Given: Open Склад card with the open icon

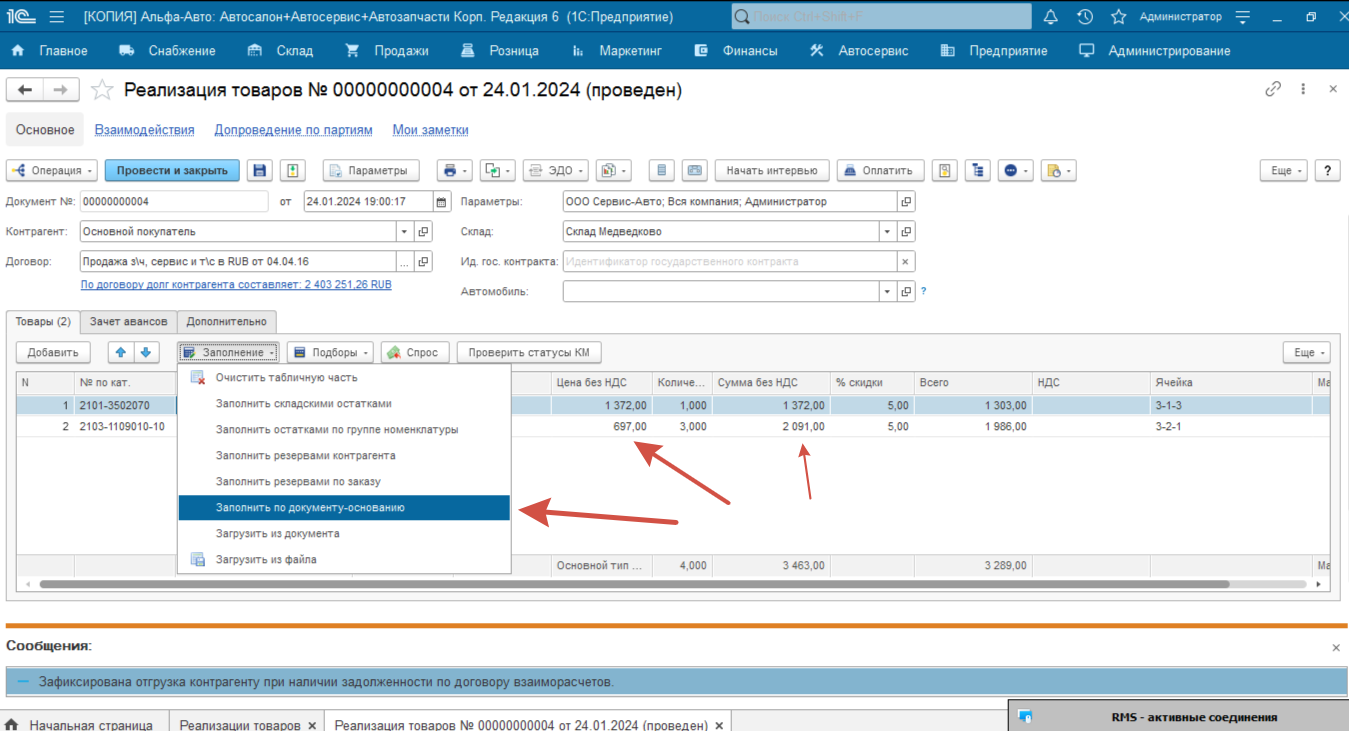Looking at the screenshot, I should click(906, 232).
